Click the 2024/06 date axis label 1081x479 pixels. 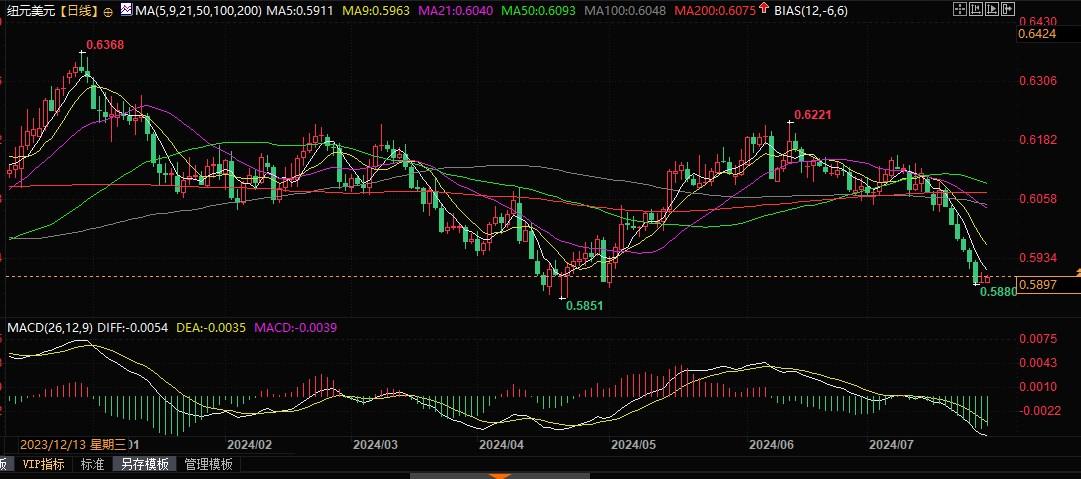tap(772, 445)
